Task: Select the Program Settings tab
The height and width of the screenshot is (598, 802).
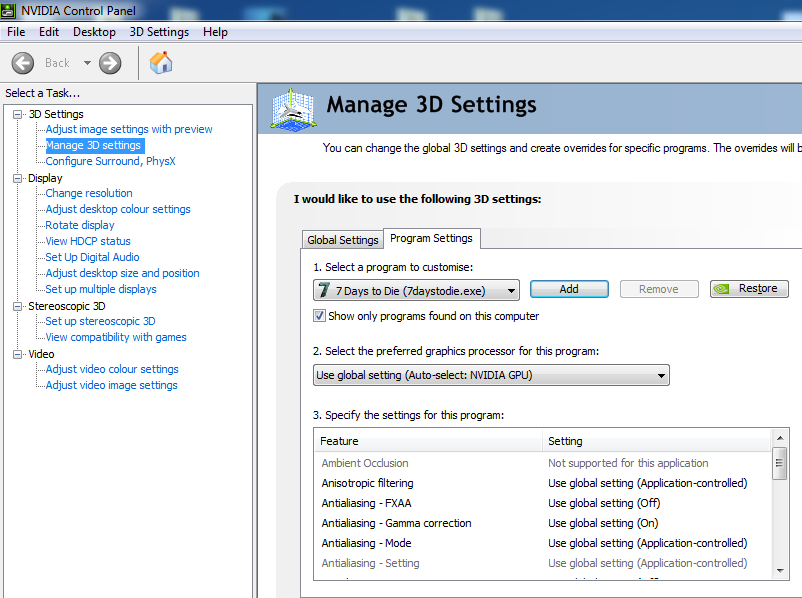Action: (x=431, y=238)
